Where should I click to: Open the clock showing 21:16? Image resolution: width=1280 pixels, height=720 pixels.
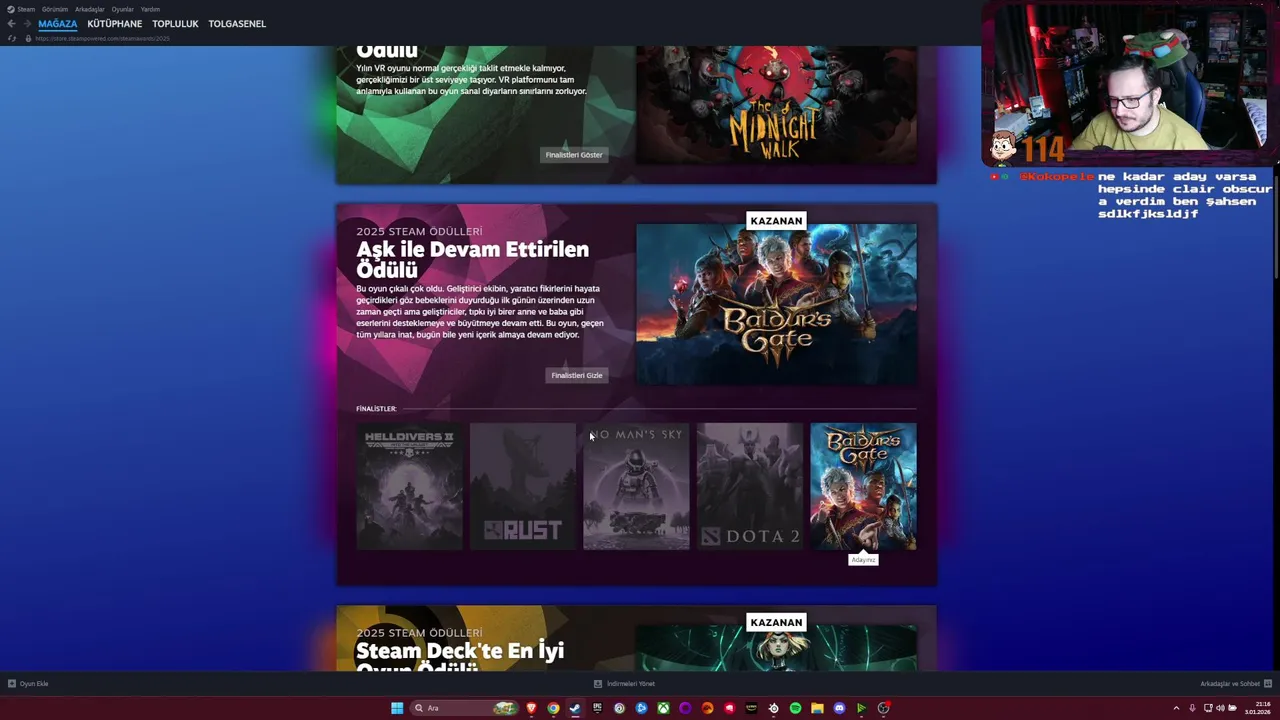(1258, 708)
